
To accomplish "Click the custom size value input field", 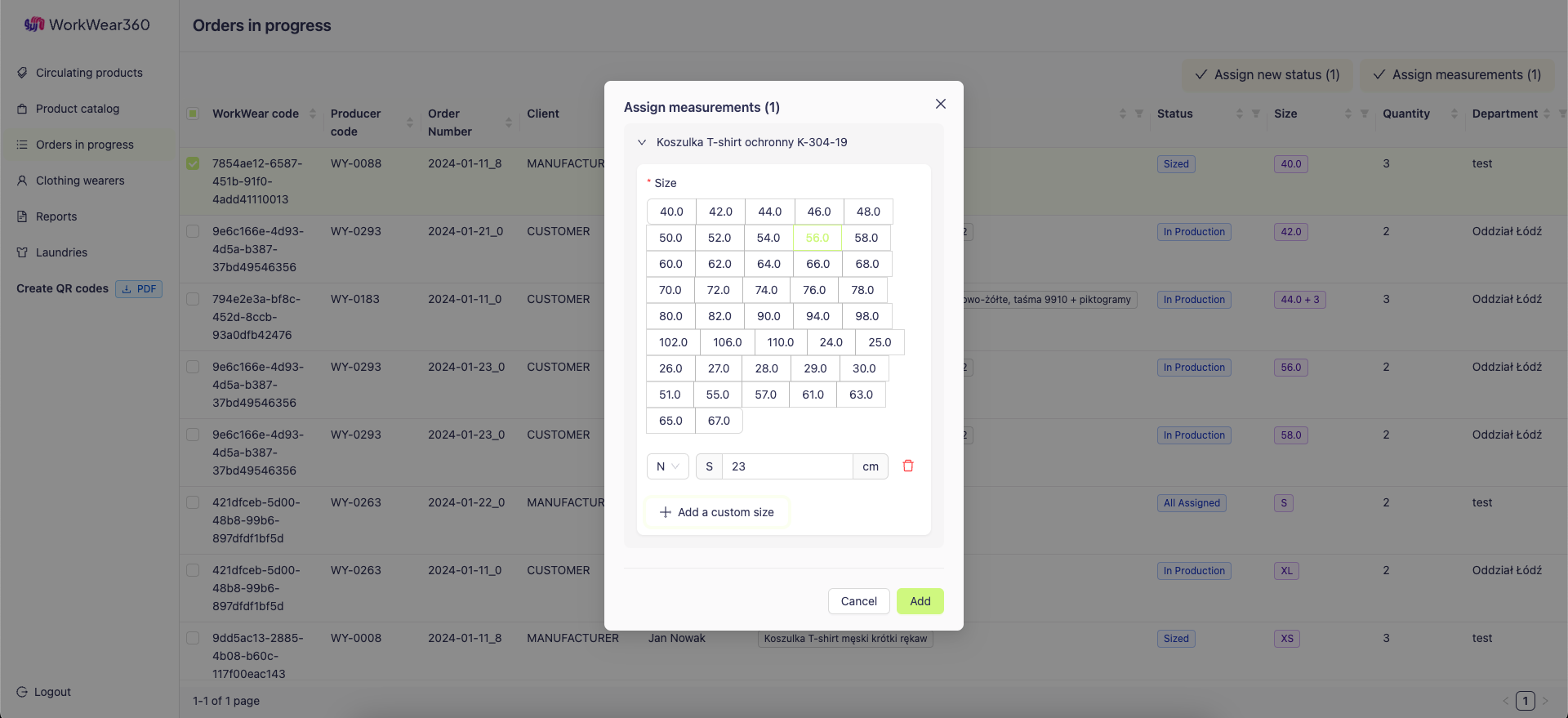I will tap(786, 466).
